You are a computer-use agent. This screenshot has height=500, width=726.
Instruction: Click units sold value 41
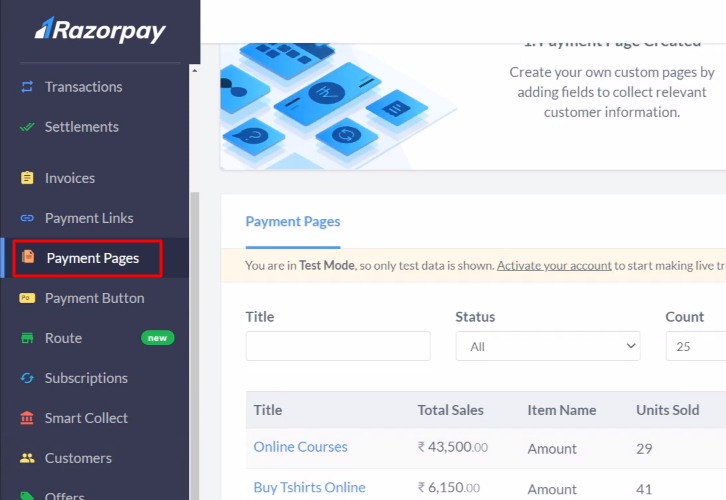[x=644, y=489]
